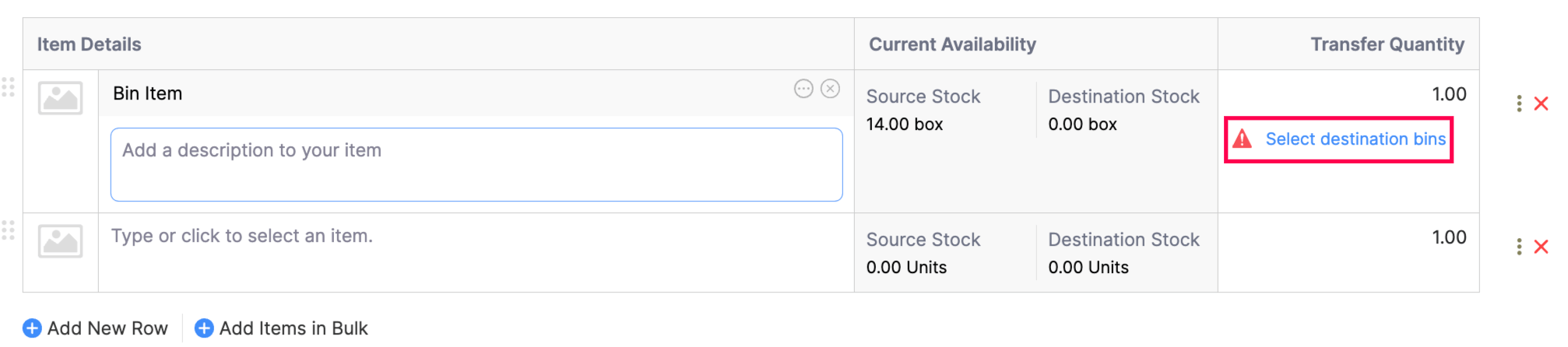Click the more options icon beside Bin Item

click(803, 89)
